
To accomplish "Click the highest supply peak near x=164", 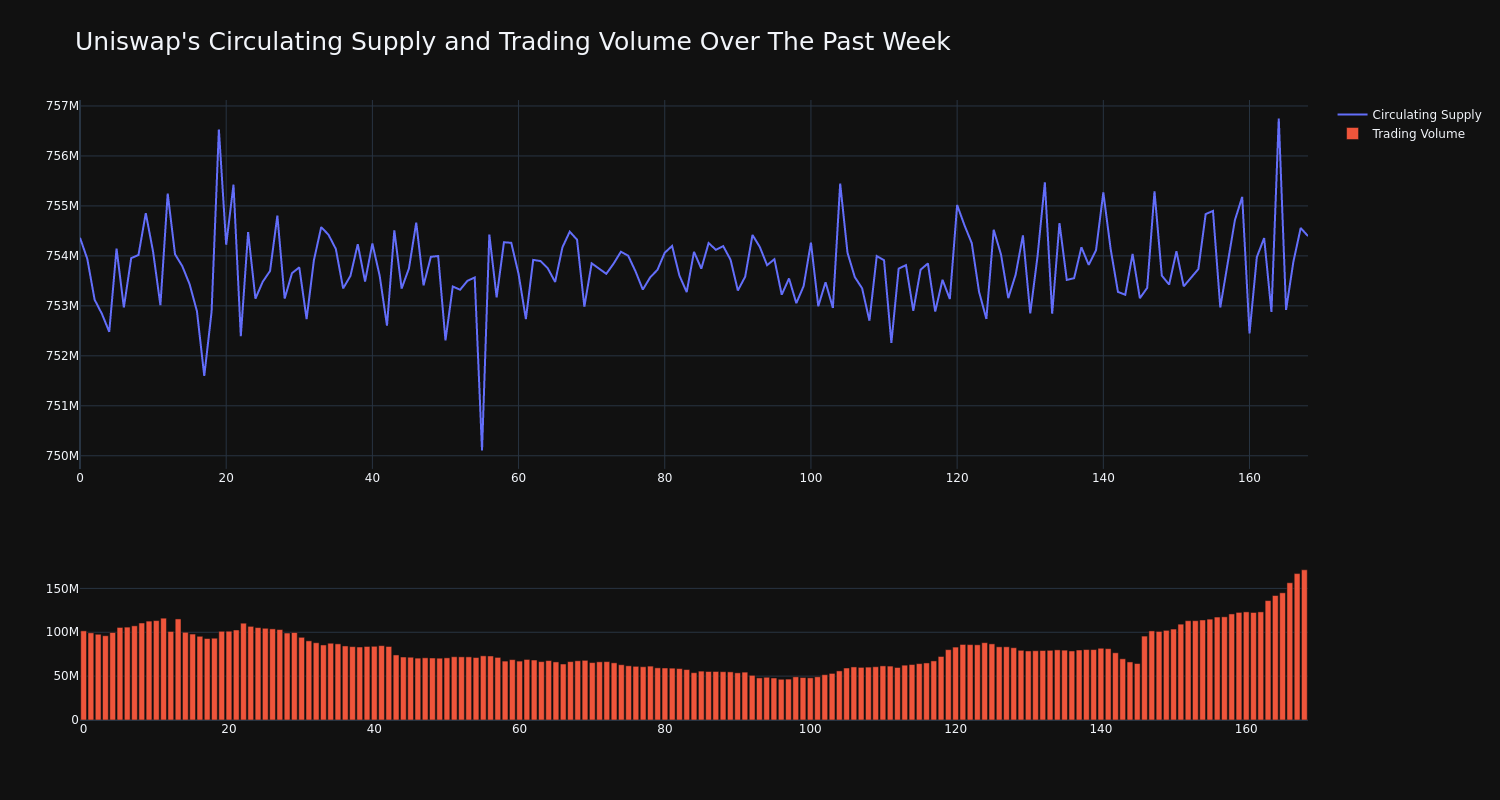I will 1278,120.
